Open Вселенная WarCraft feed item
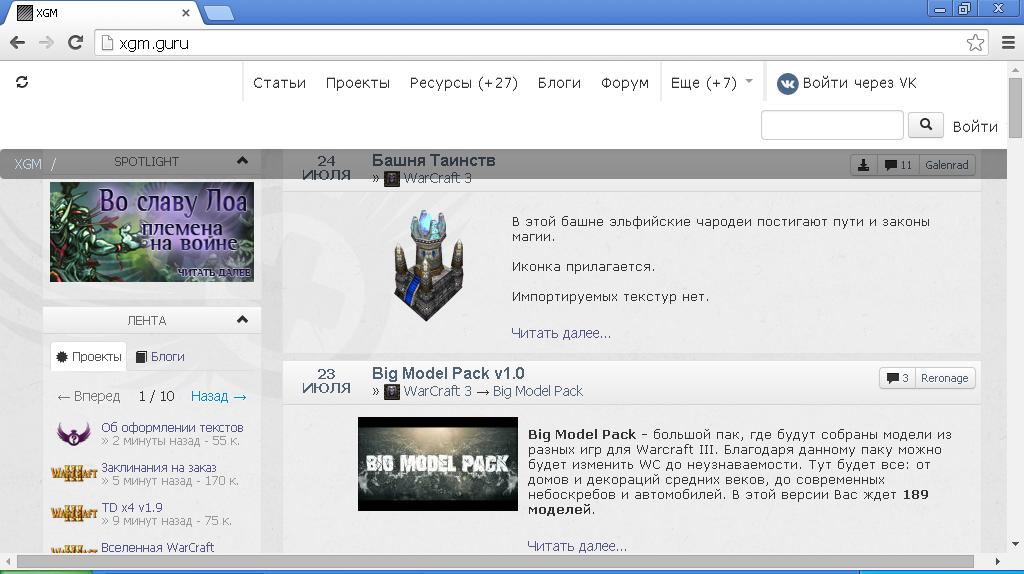This screenshot has width=1024, height=574. (157, 547)
